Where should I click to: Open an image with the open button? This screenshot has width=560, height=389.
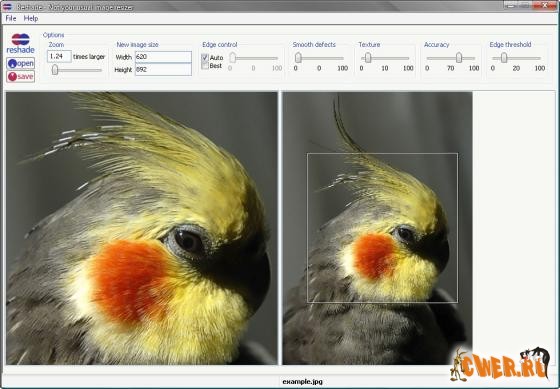click(x=20, y=64)
